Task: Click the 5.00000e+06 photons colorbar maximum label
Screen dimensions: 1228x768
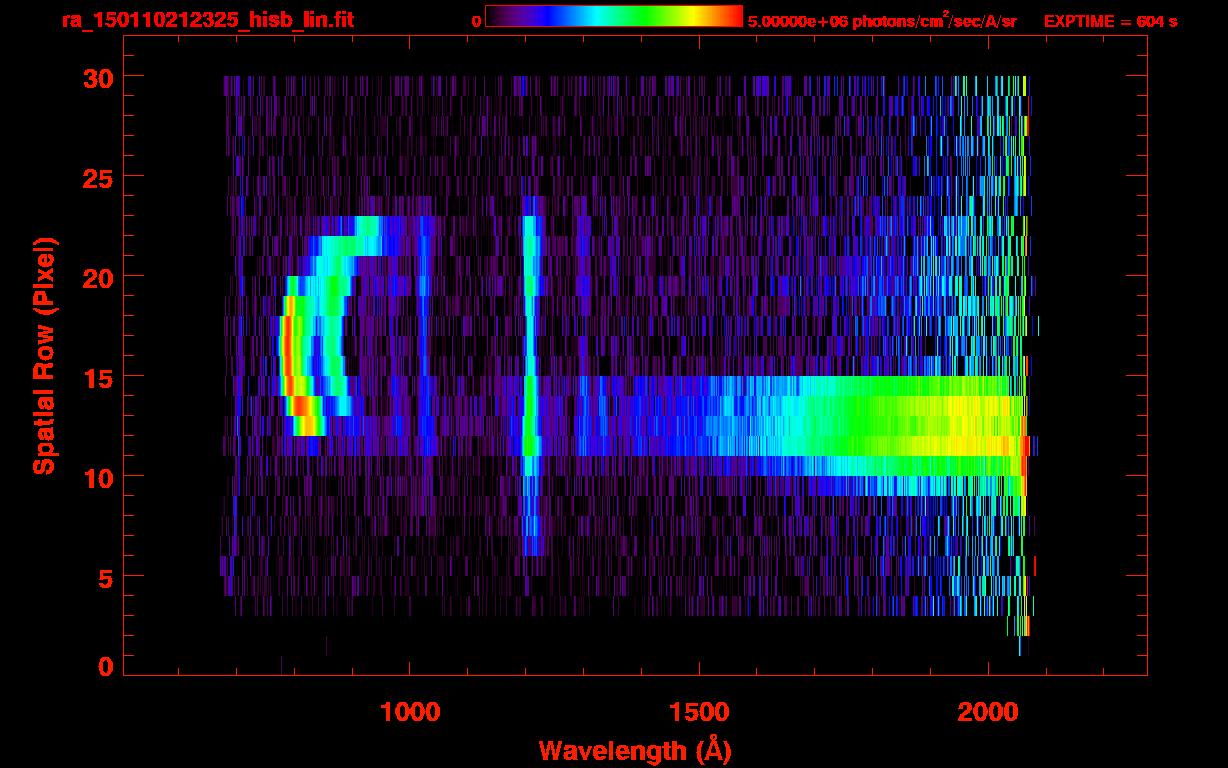Action: click(x=882, y=21)
